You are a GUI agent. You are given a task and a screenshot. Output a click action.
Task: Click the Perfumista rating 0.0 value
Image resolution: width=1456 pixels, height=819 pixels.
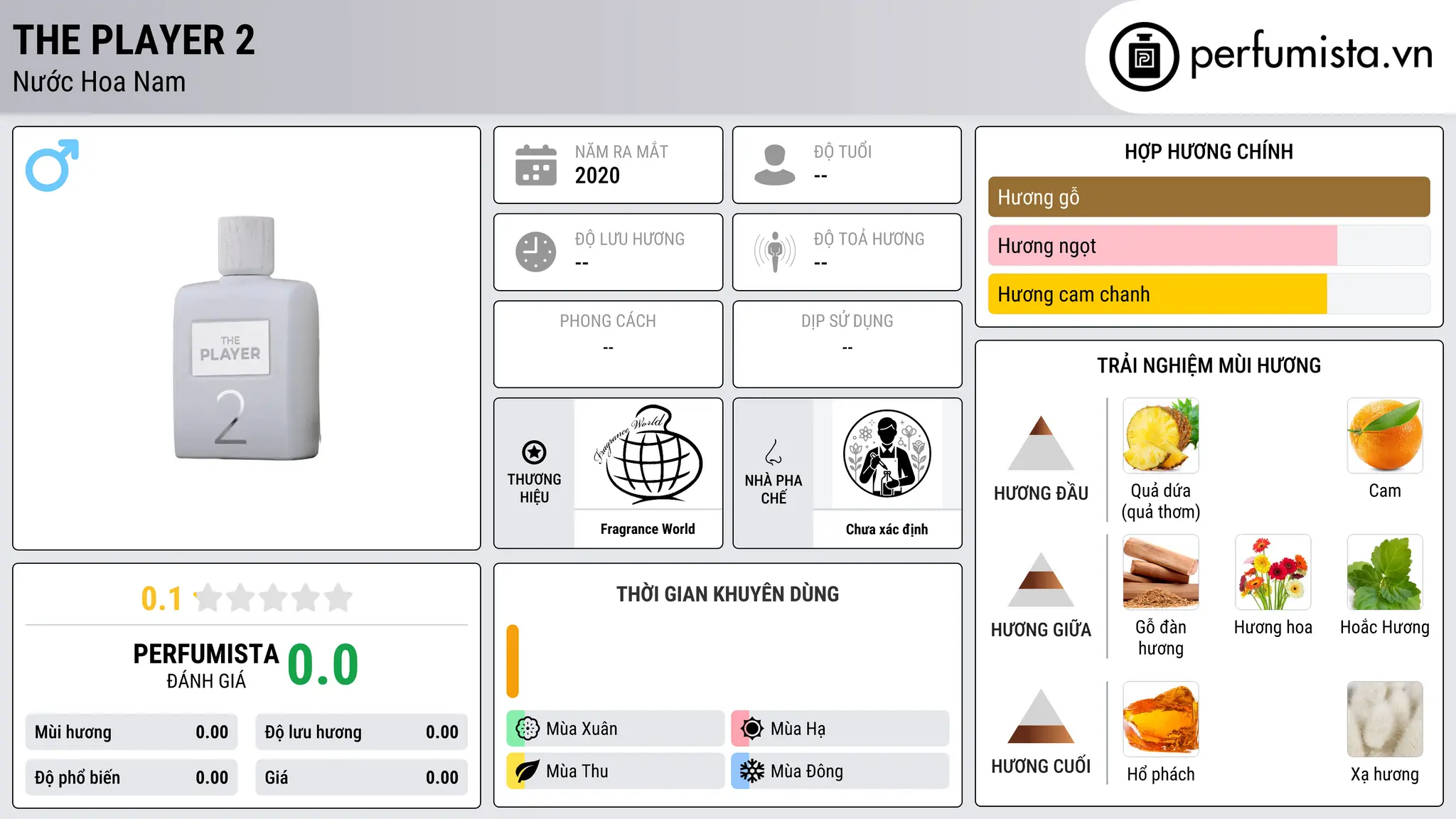pos(323,665)
